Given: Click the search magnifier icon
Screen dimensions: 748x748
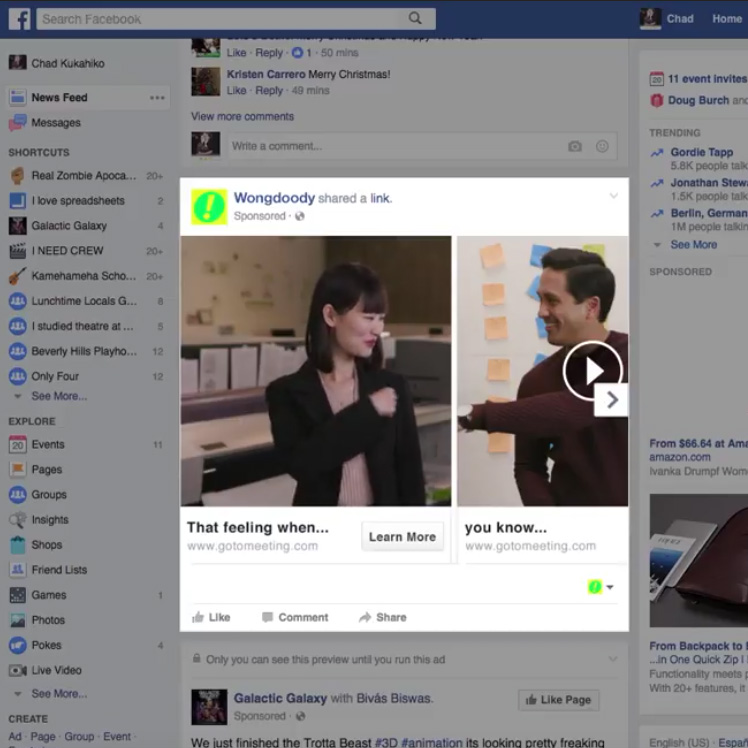Looking at the screenshot, I should point(415,19).
